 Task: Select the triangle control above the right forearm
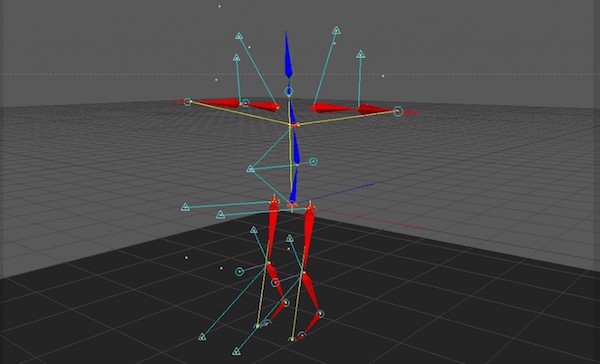360,54
